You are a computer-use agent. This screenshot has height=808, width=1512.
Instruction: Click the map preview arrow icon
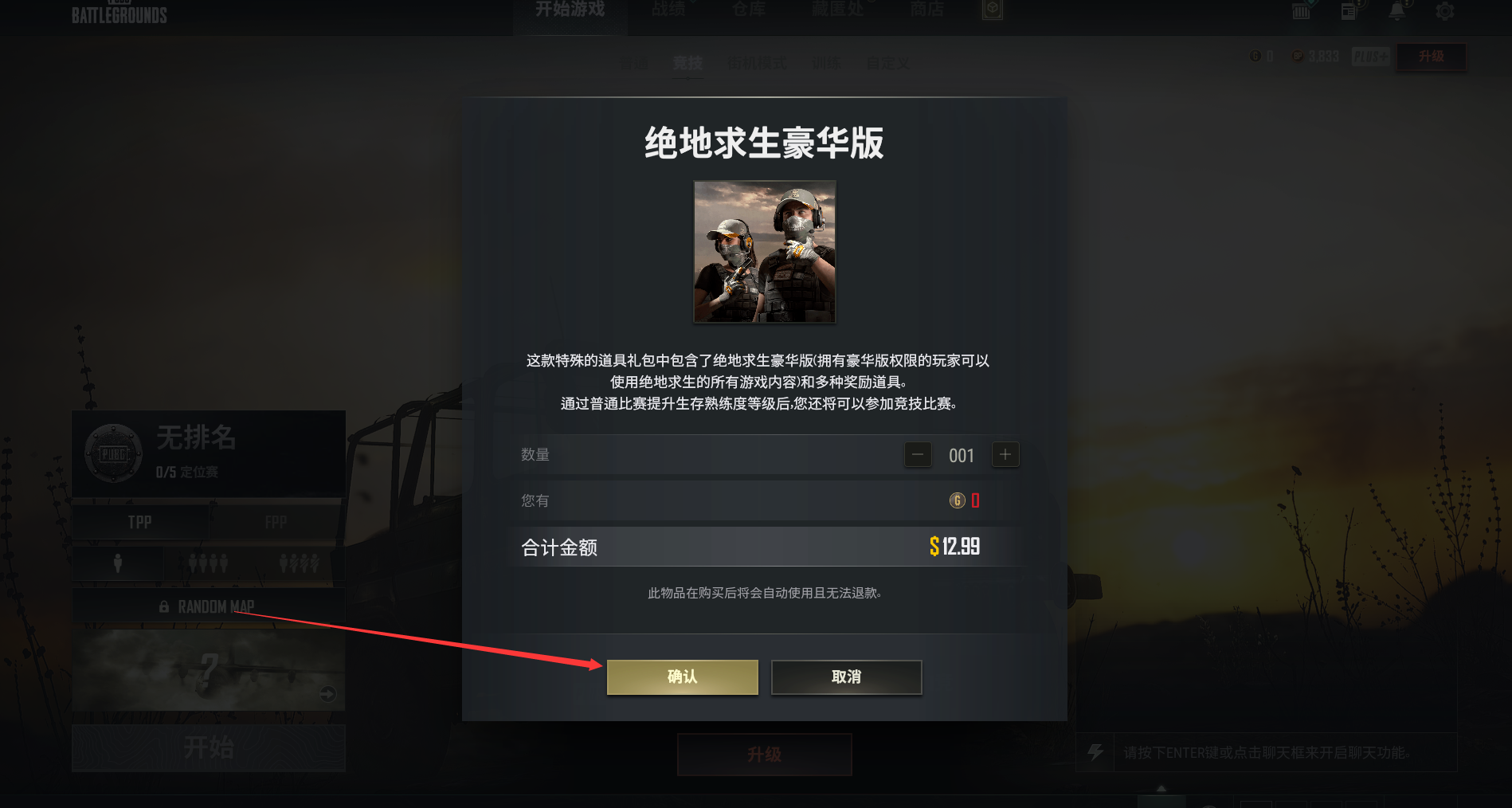click(327, 693)
